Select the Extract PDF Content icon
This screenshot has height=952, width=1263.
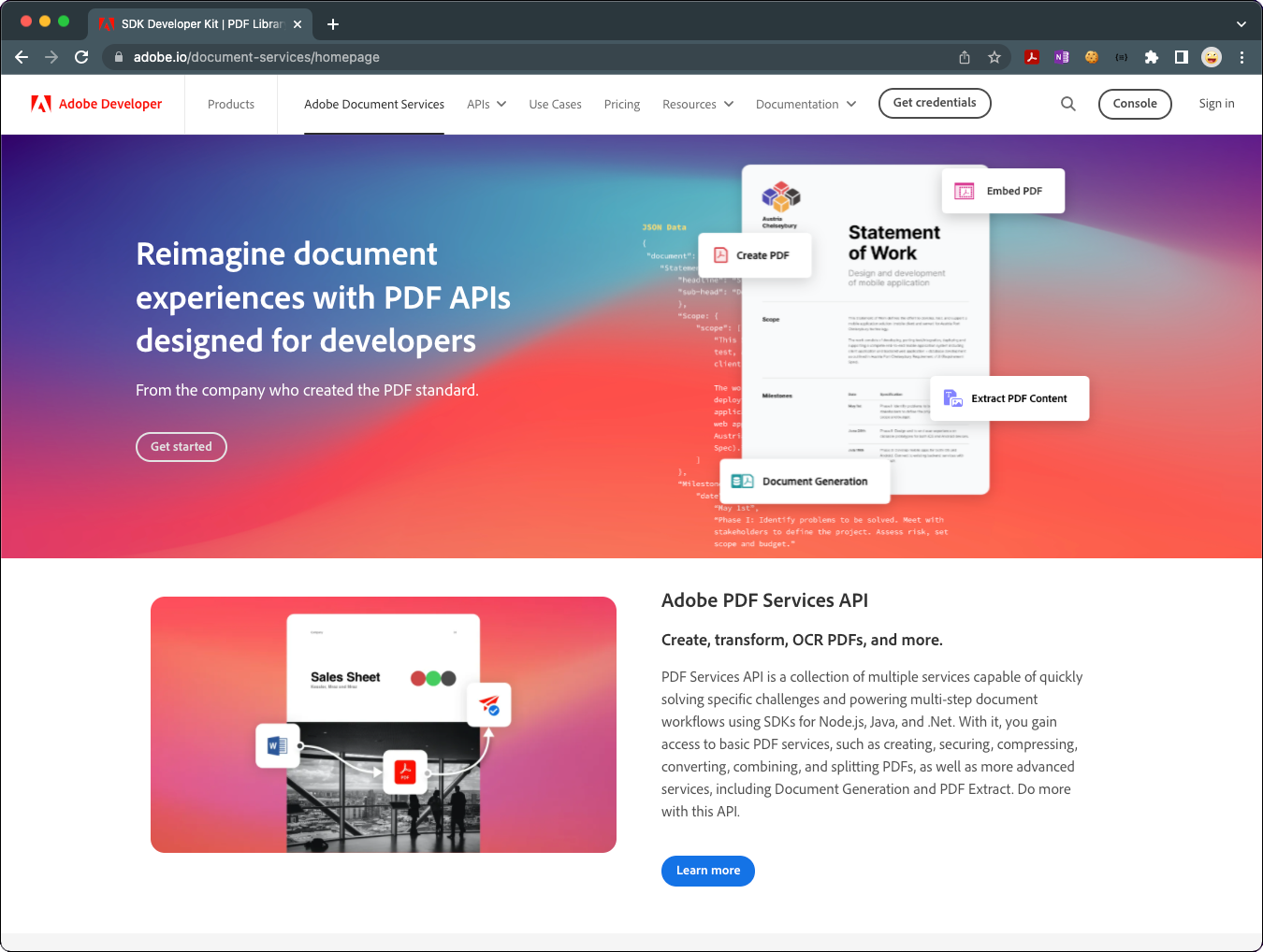coord(952,398)
